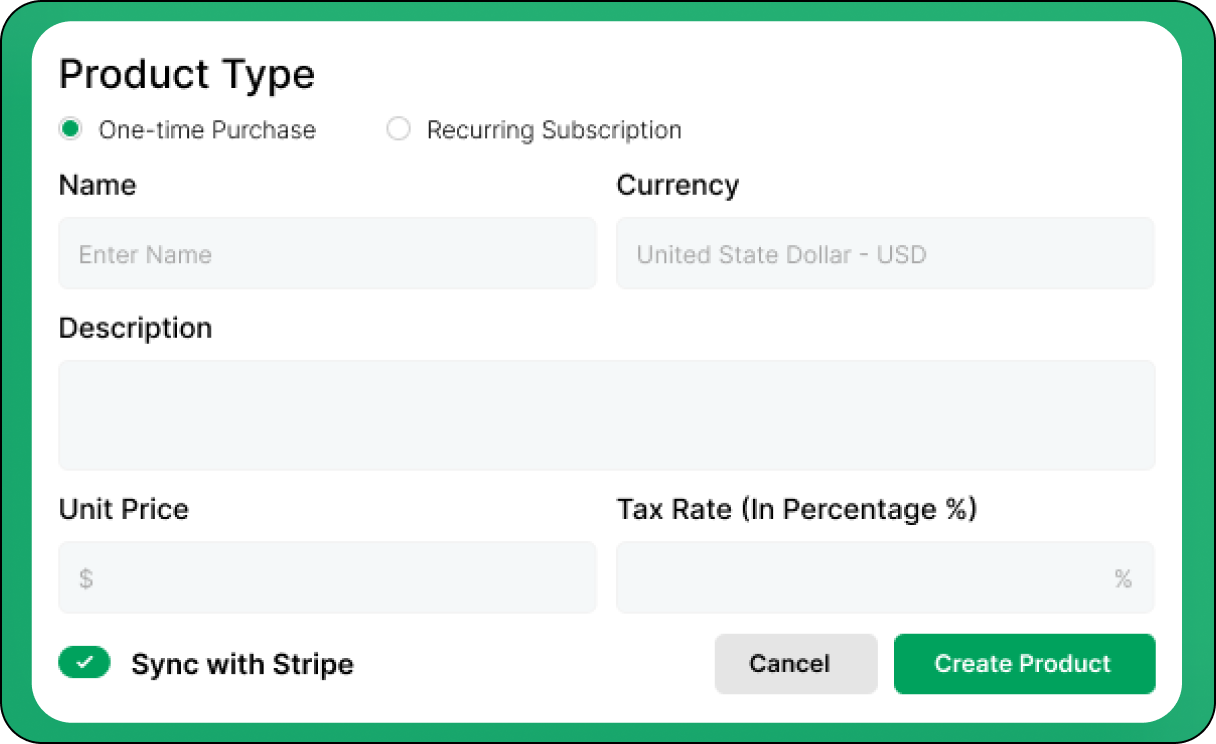The height and width of the screenshot is (744, 1216).
Task: Click the dollar sign in Unit Price
Action: click(86, 579)
